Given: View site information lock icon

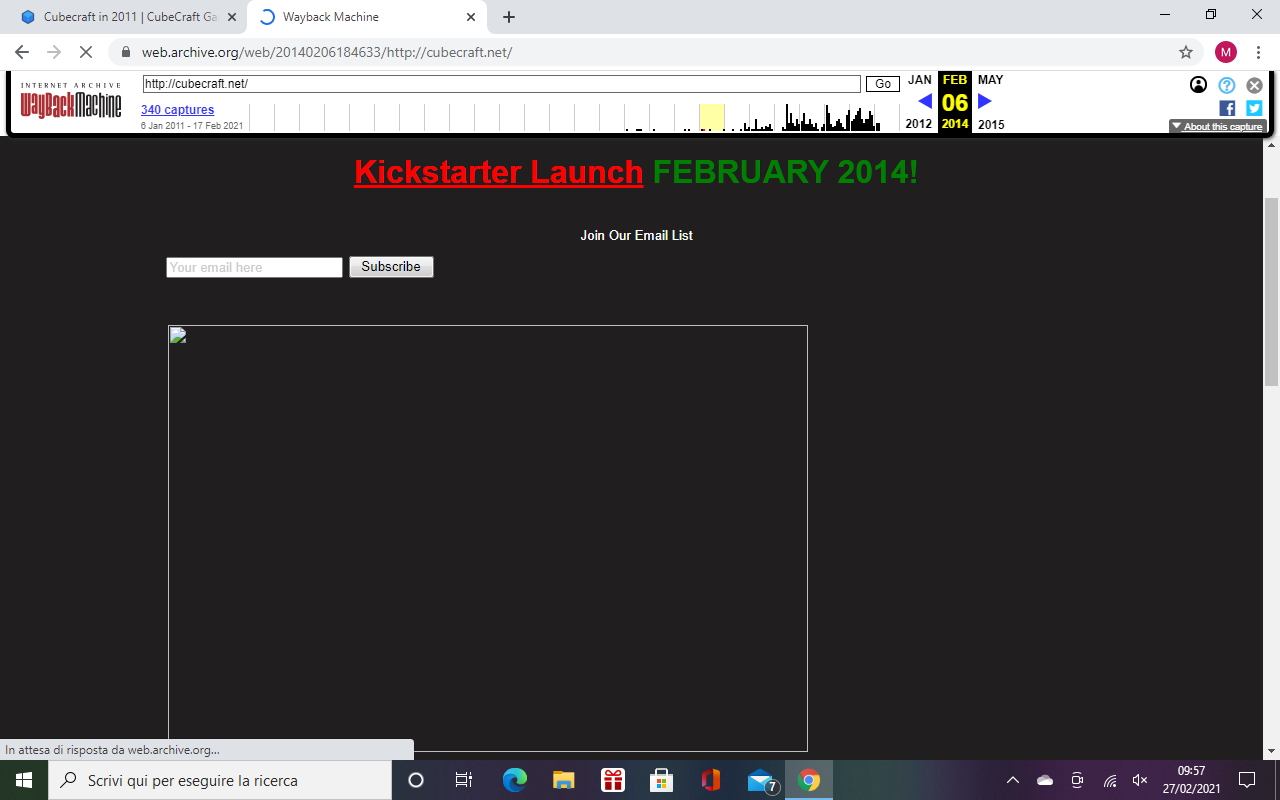Looking at the screenshot, I should click(126, 52).
